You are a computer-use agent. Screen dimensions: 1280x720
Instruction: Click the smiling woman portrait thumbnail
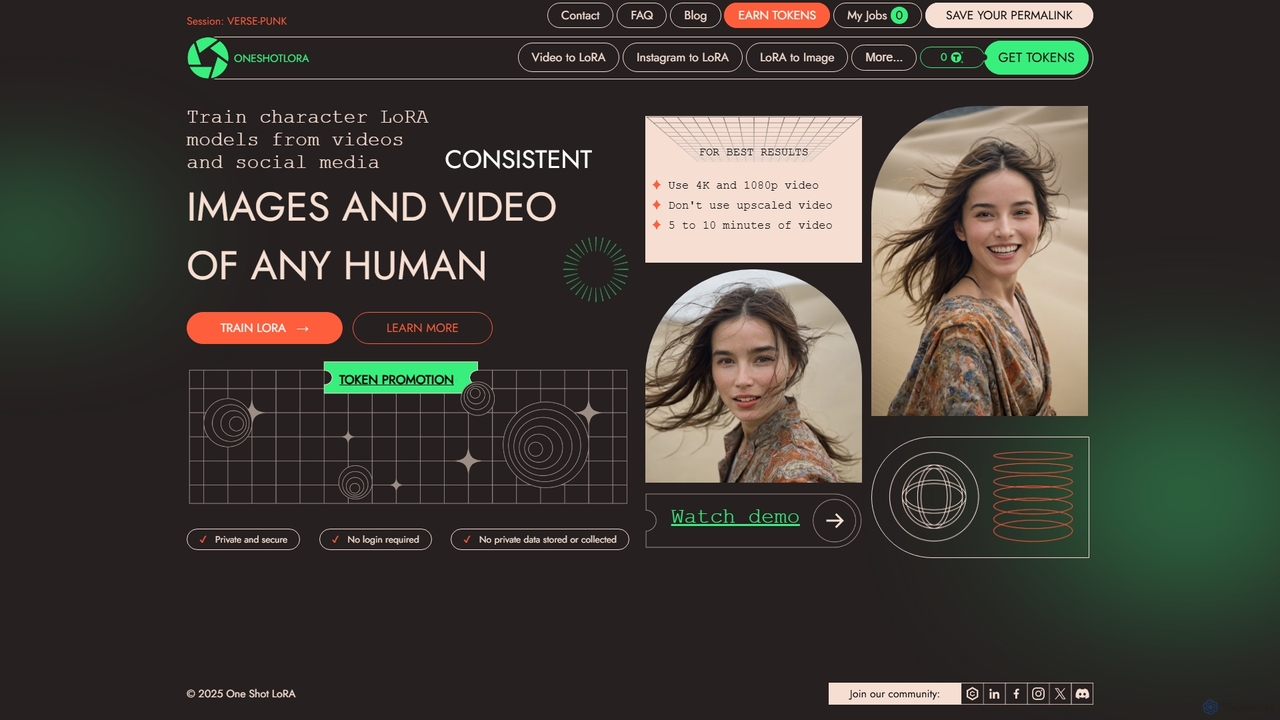point(979,261)
